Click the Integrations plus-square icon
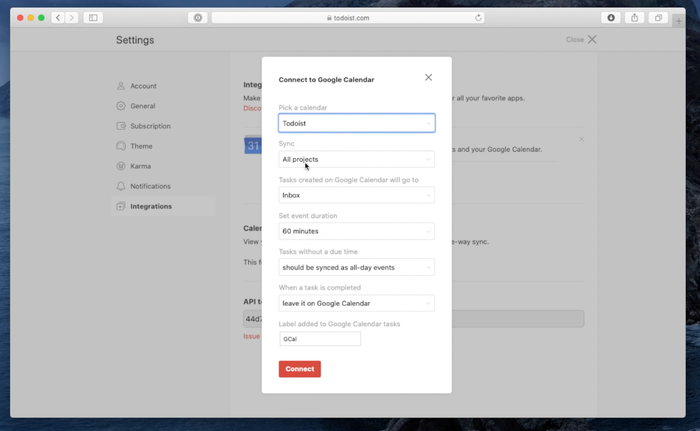The height and width of the screenshot is (431, 700). click(121, 206)
